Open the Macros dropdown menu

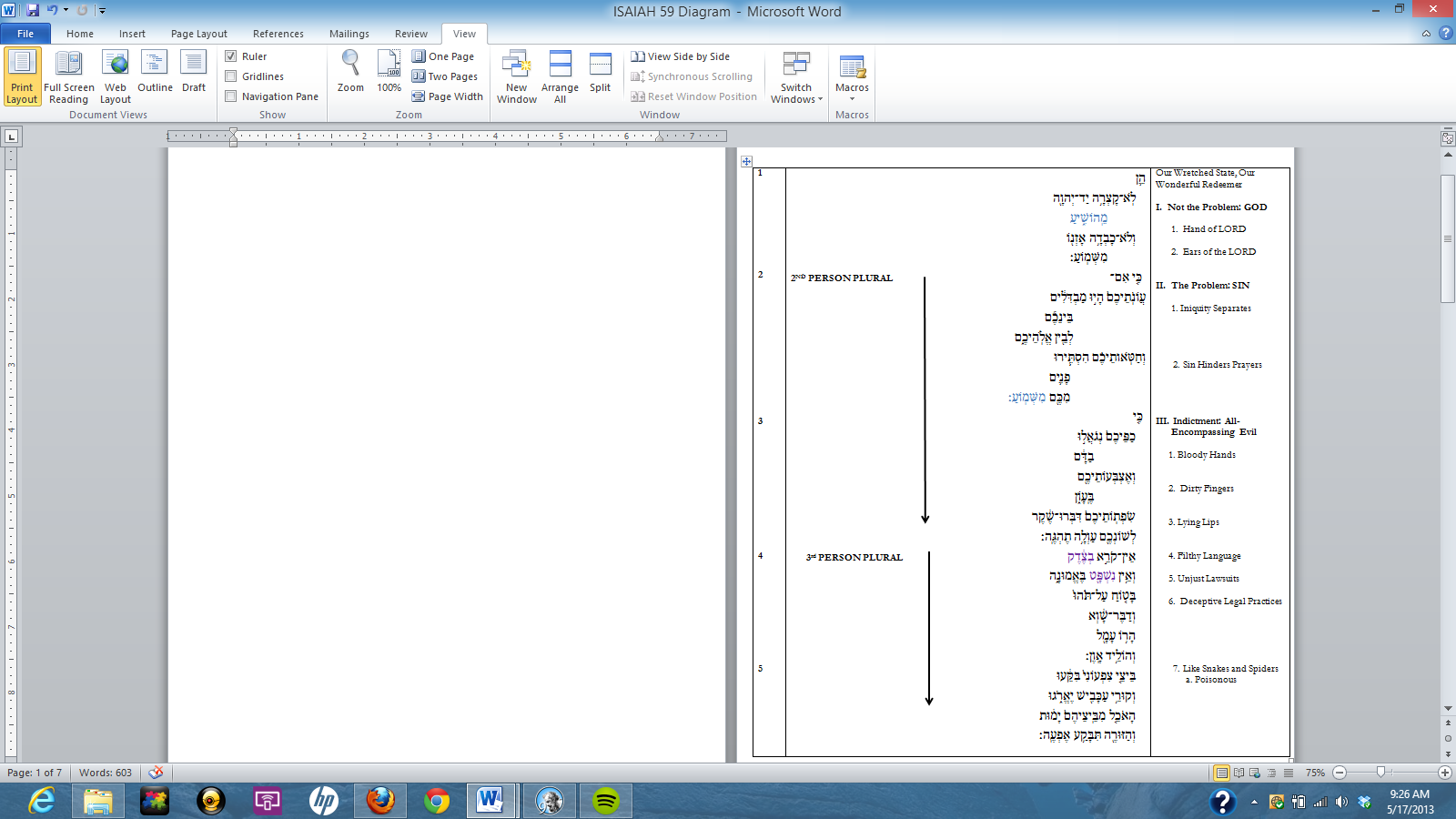point(852,98)
